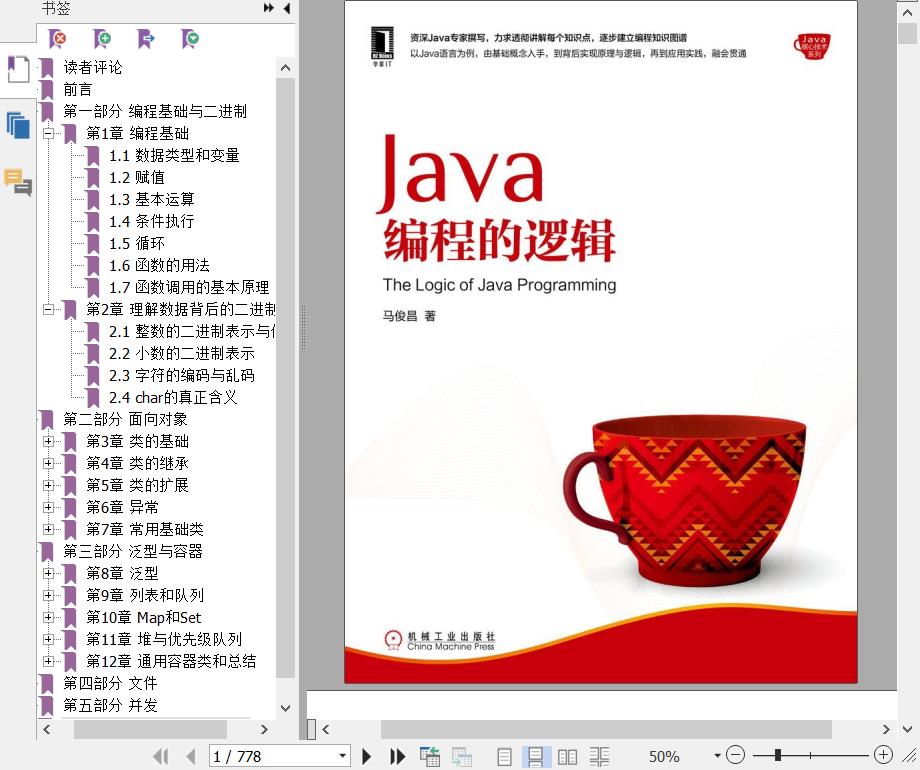Expand 第4章 类的继承 node

point(49,464)
